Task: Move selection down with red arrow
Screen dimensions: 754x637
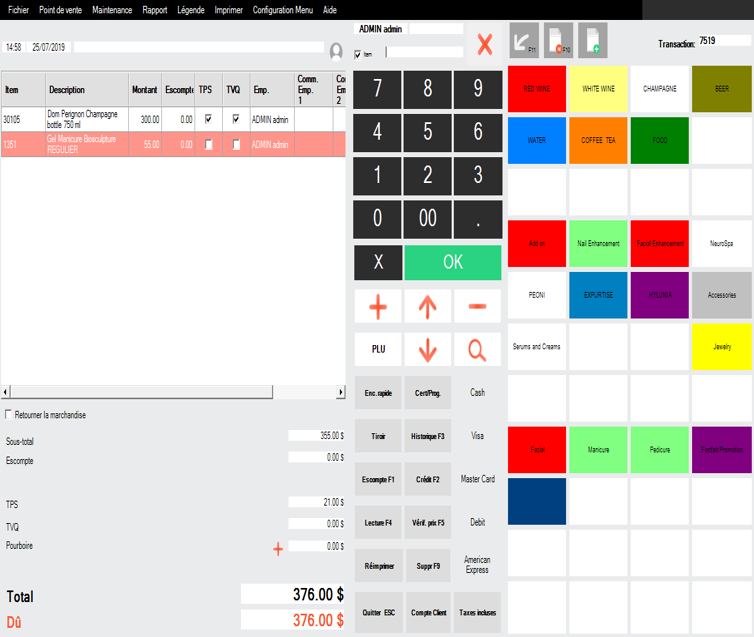Action: [427, 350]
